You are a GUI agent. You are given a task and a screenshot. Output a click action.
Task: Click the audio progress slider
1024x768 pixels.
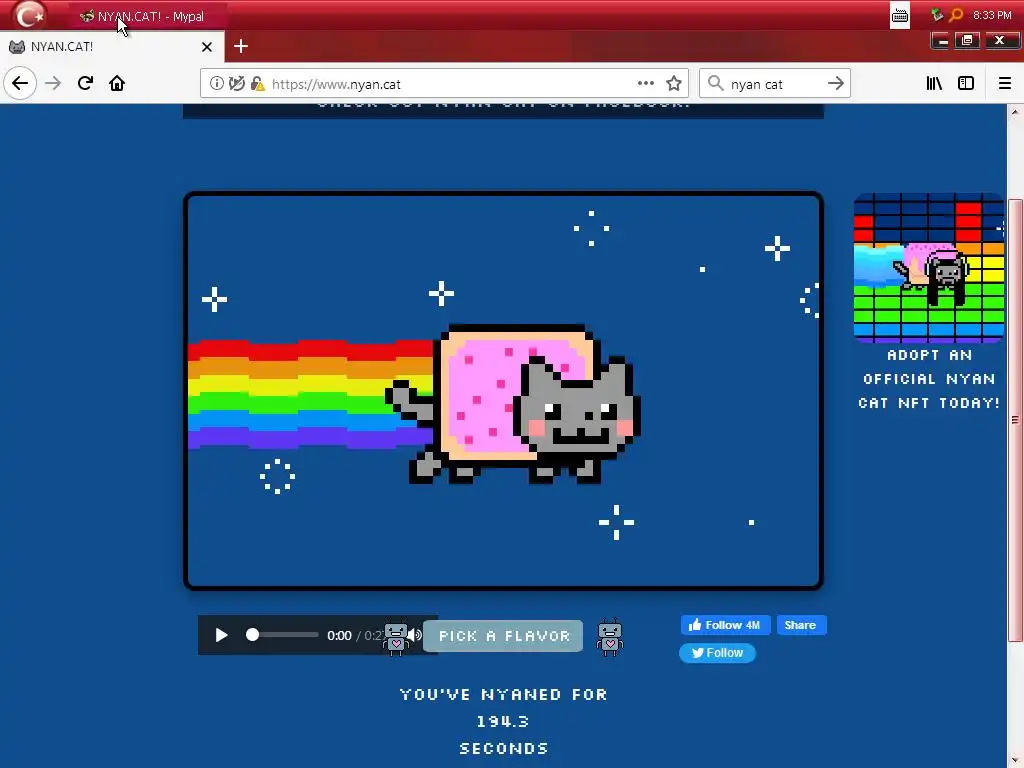coord(282,635)
